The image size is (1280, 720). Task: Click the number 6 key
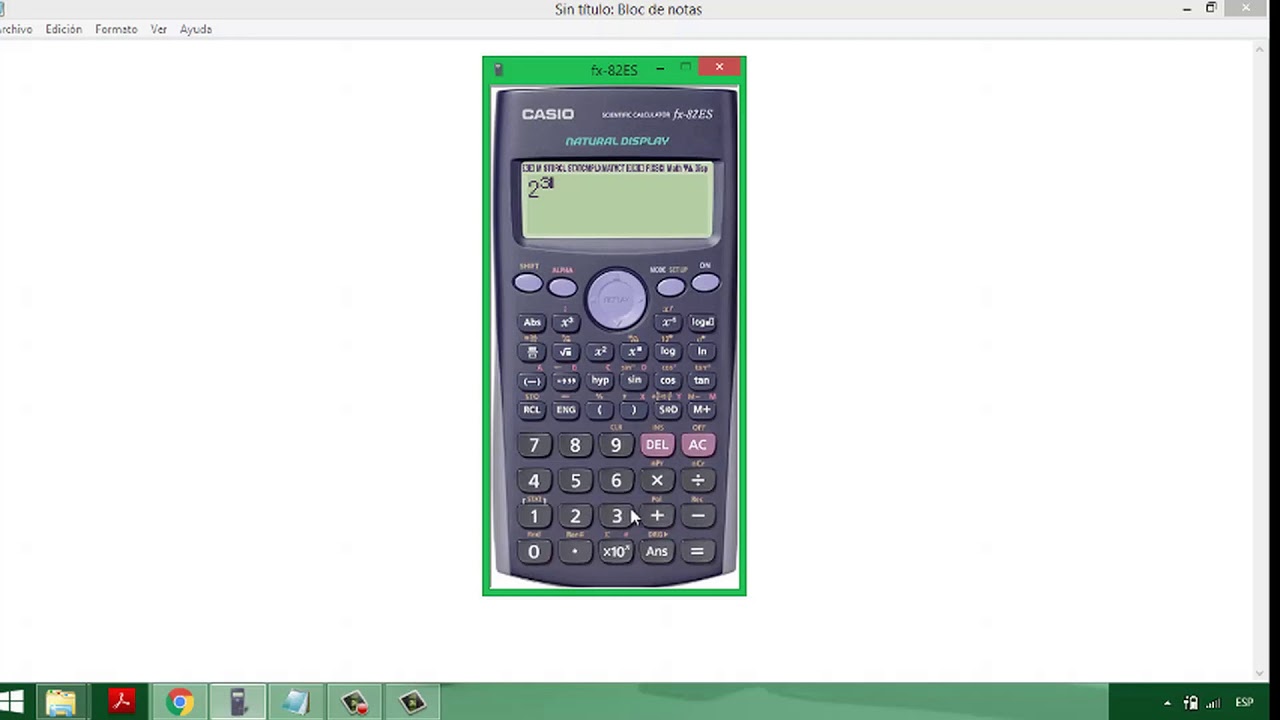coord(616,481)
